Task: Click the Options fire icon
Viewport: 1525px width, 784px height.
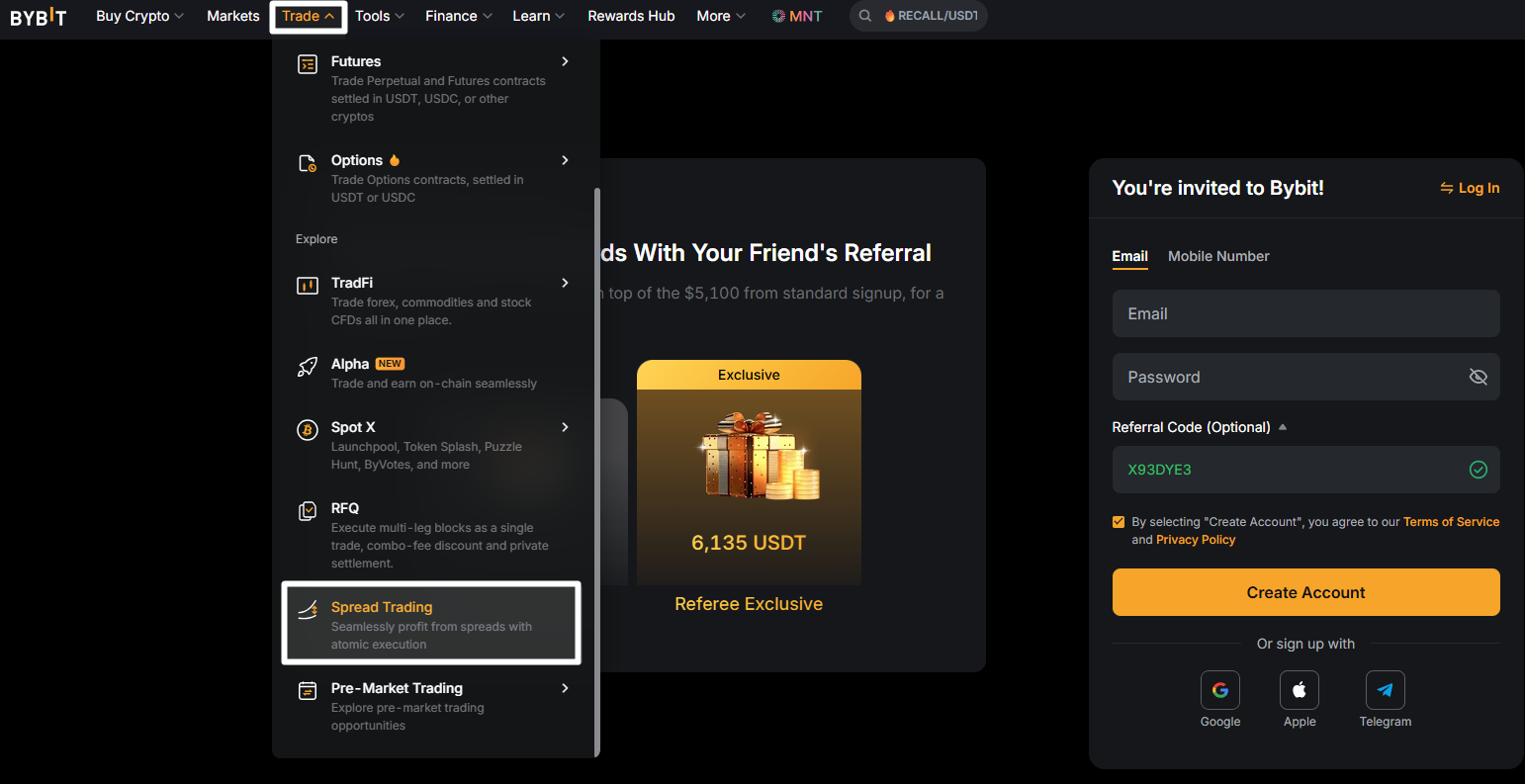Action: (x=395, y=160)
